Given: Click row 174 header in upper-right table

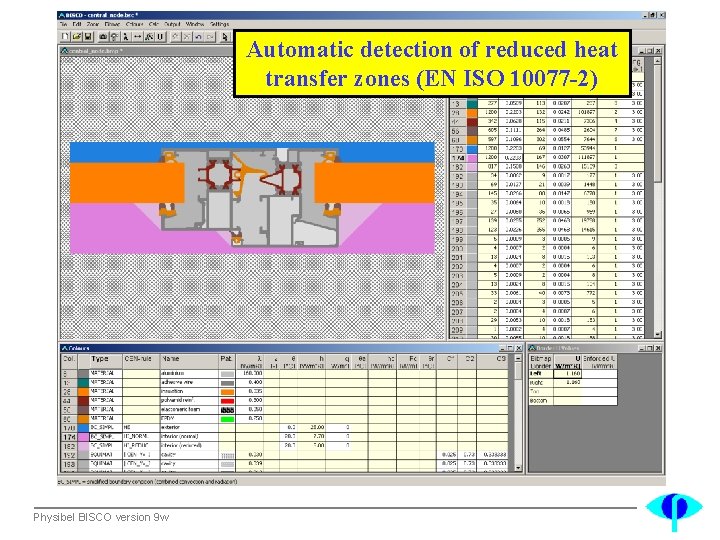Looking at the screenshot, I should point(458,158).
